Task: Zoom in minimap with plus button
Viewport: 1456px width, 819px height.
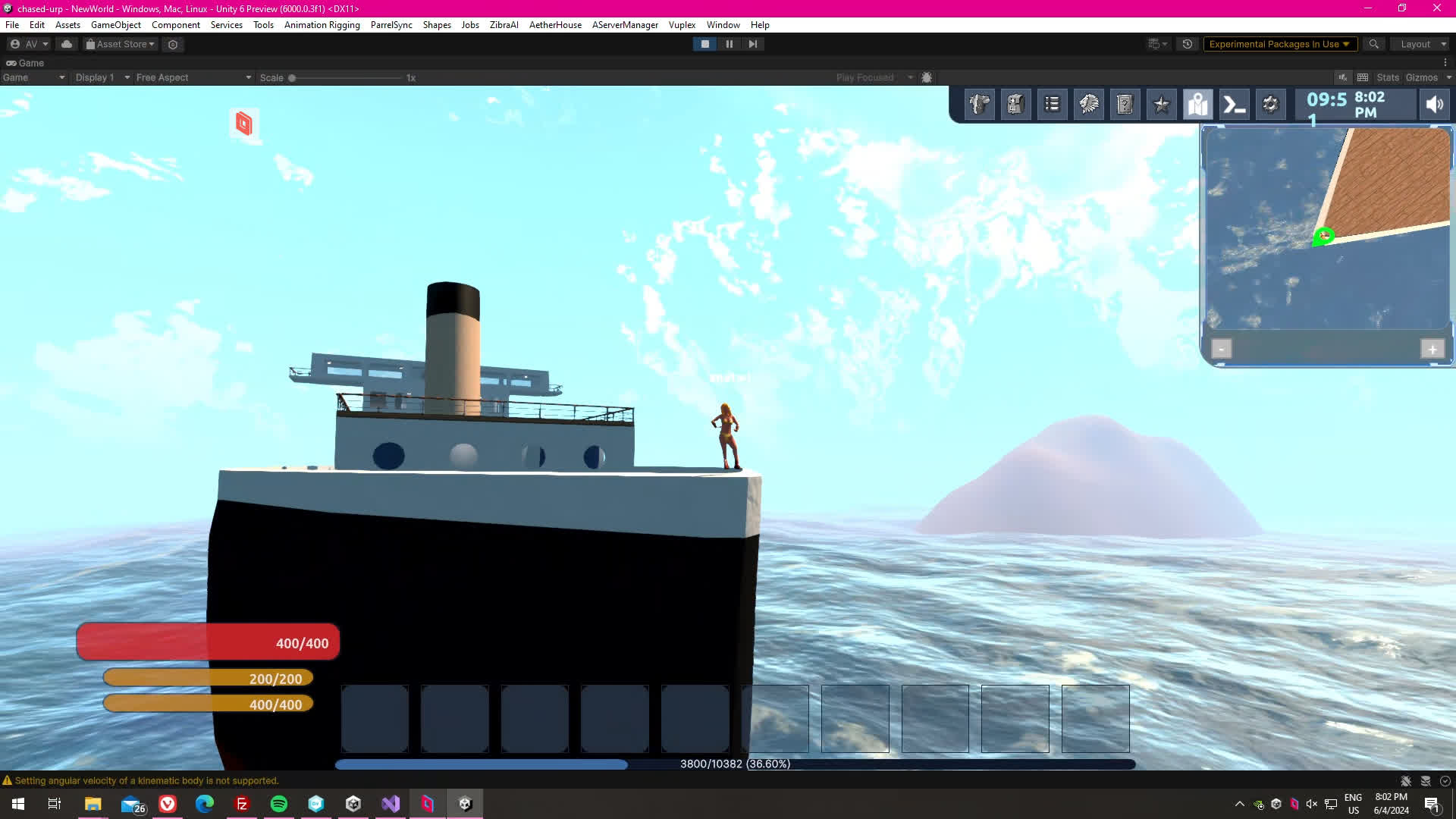Action: (x=1432, y=349)
